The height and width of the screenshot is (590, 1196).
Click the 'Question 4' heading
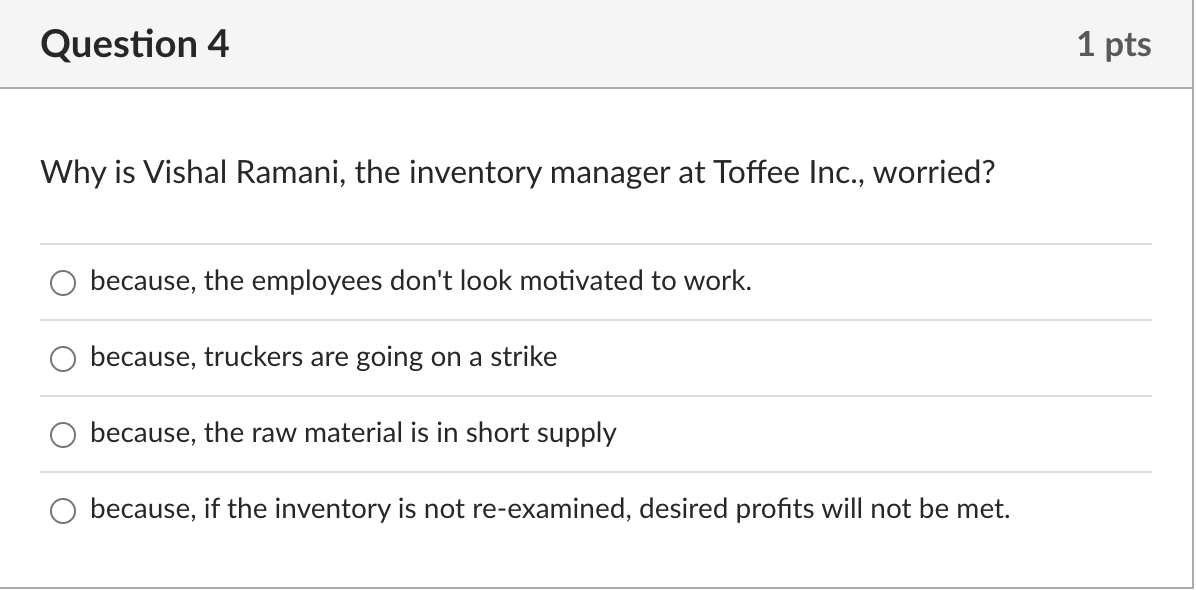[135, 44]
